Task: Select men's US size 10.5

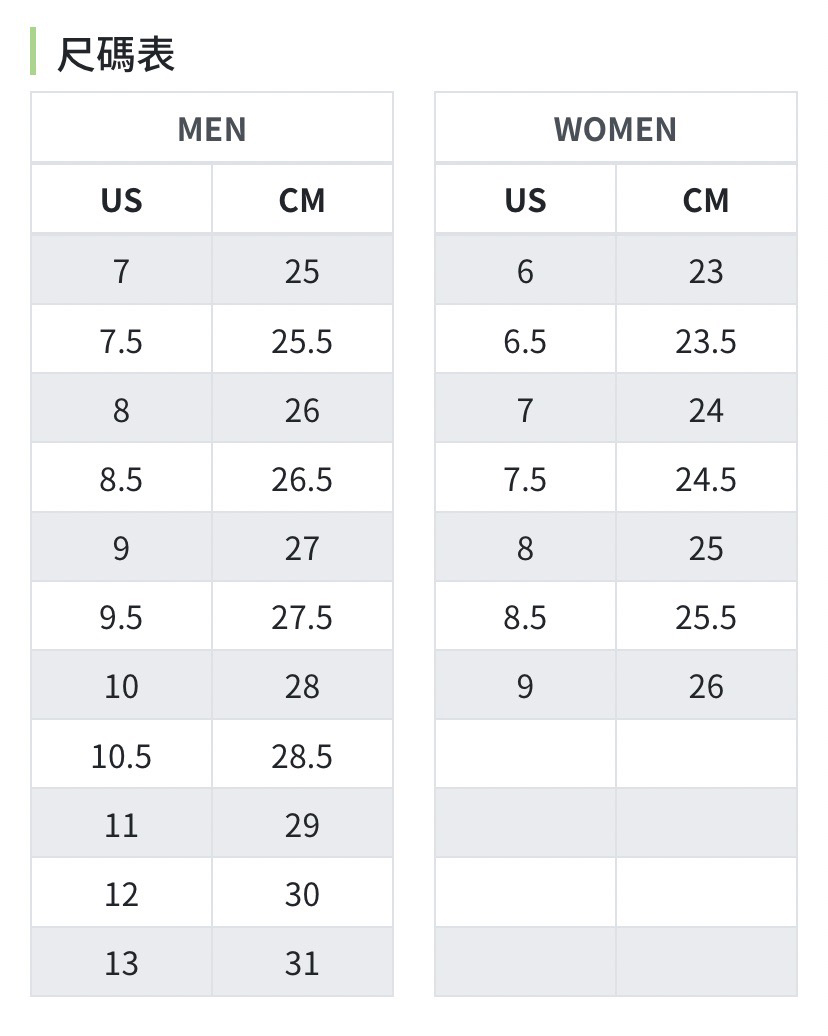Action: point(121,757)
